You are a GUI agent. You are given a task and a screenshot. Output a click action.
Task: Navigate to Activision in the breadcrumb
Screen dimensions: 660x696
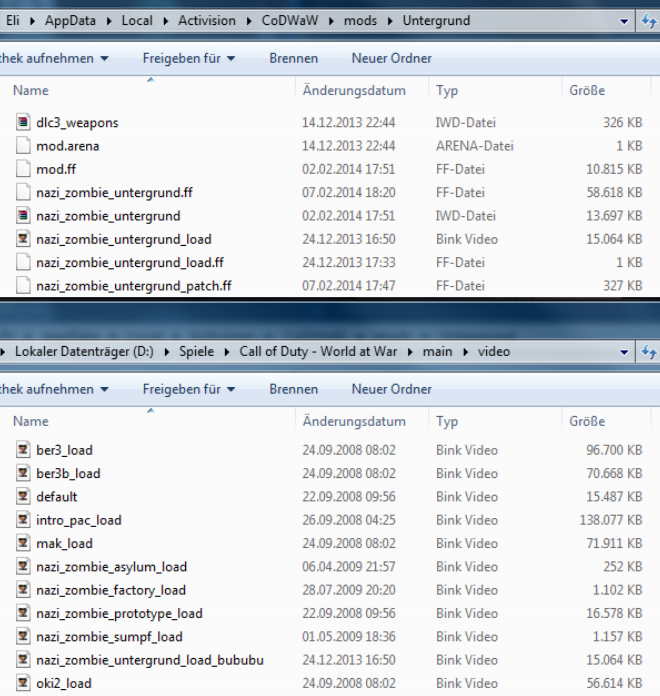[x=207, y=21]
